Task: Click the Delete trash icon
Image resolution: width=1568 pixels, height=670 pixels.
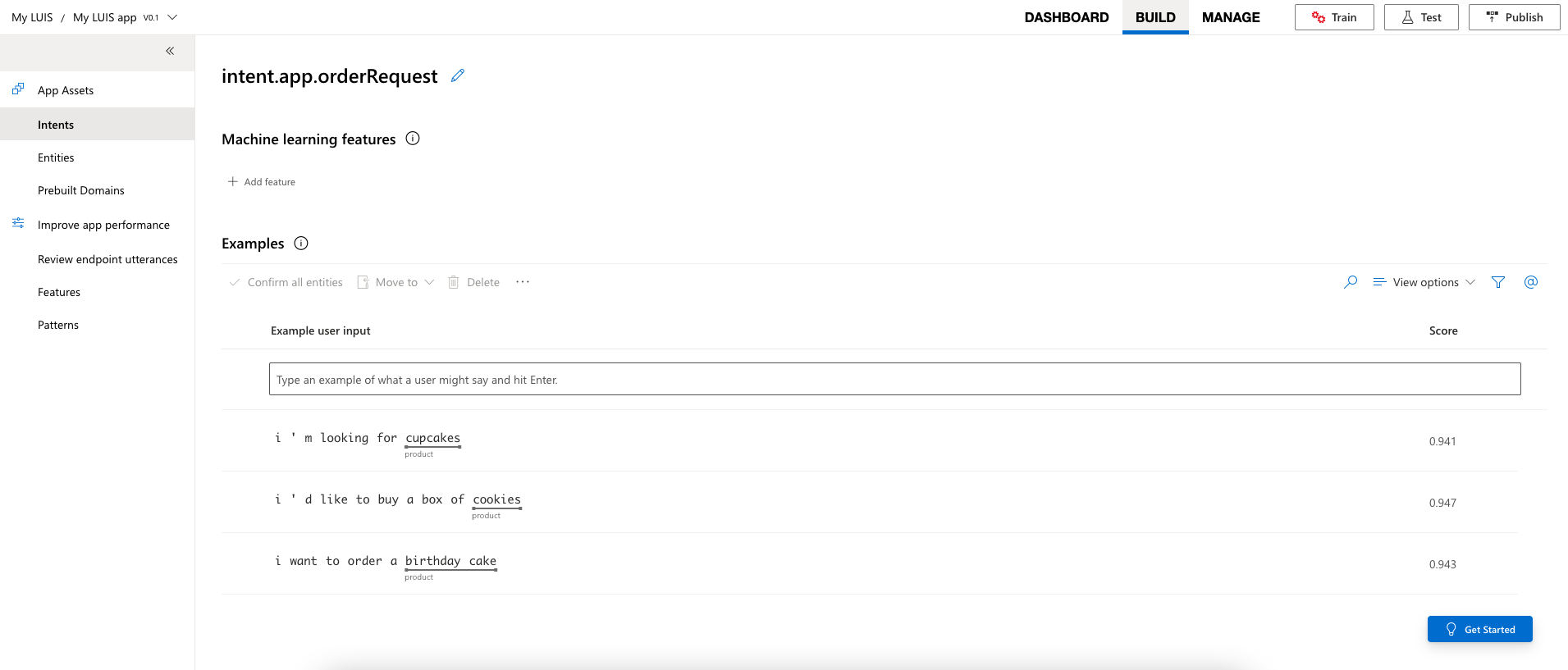Action: tap(454, 282)
